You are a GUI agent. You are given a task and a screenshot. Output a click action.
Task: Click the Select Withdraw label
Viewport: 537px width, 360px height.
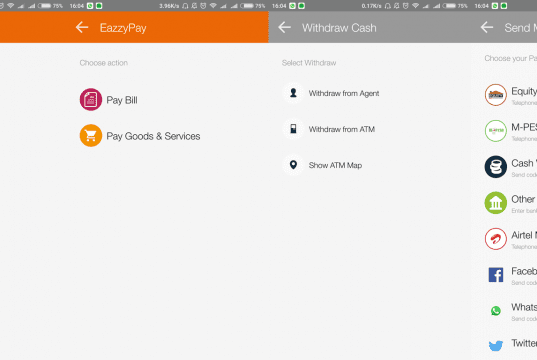[x=309, y=63]
